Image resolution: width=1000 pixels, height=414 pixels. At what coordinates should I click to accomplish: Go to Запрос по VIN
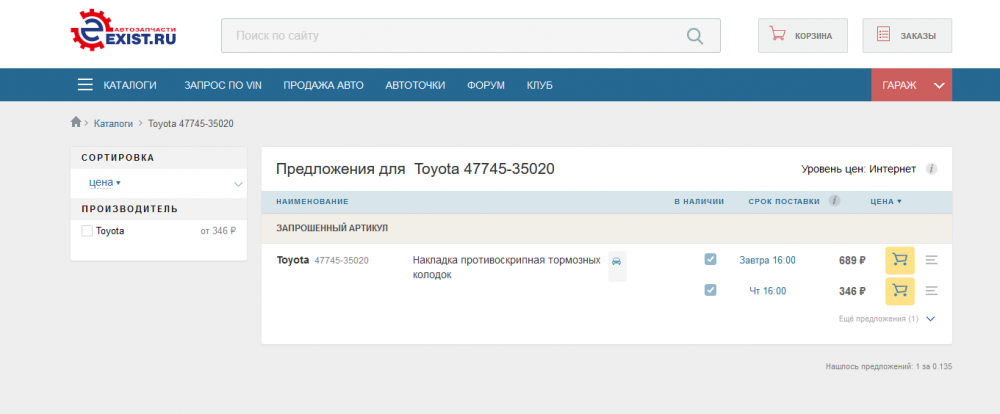222,85
